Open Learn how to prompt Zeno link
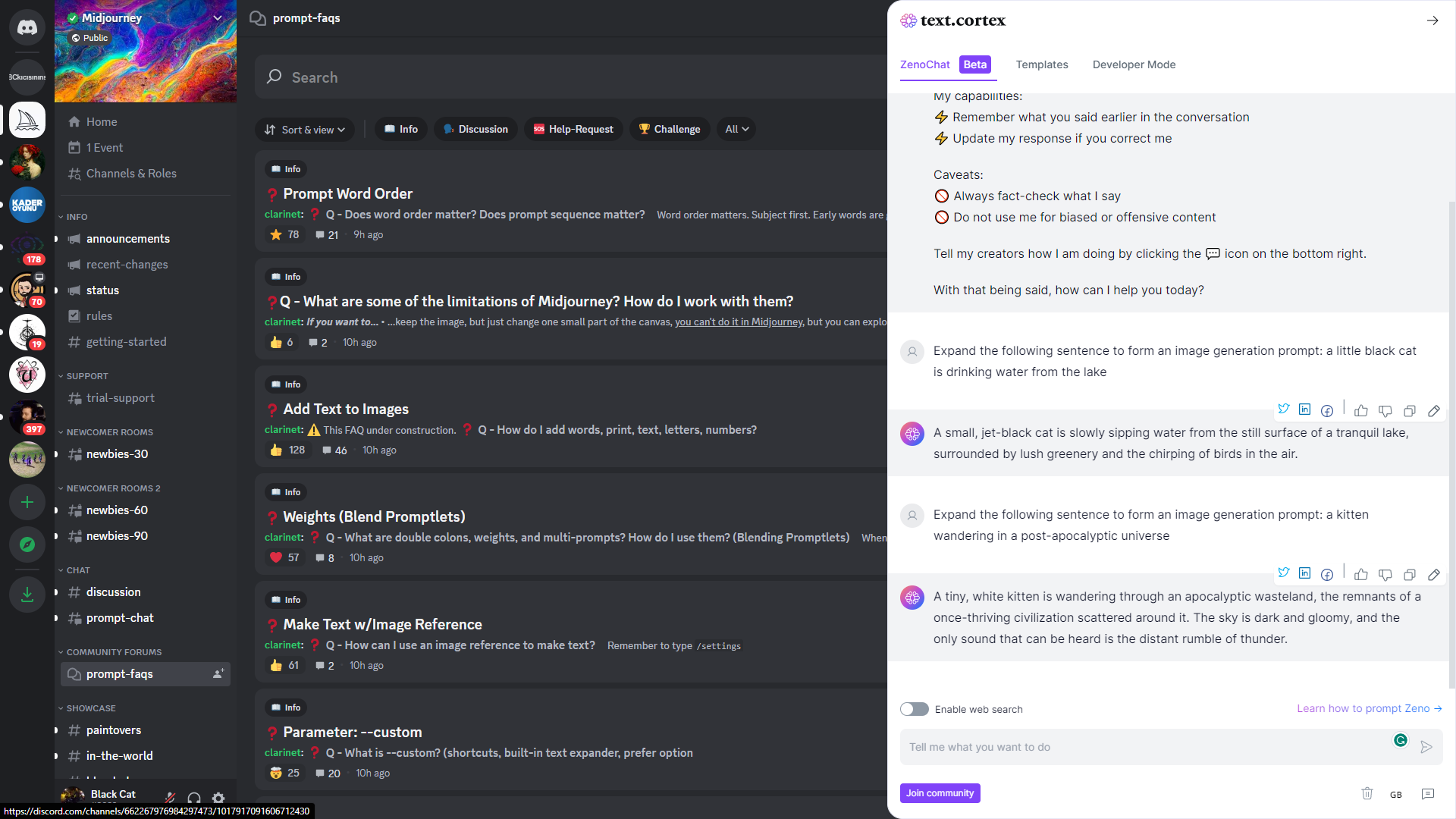Screen dimensions: 1456x819 pyautogui.click(x=1370, y=708)
